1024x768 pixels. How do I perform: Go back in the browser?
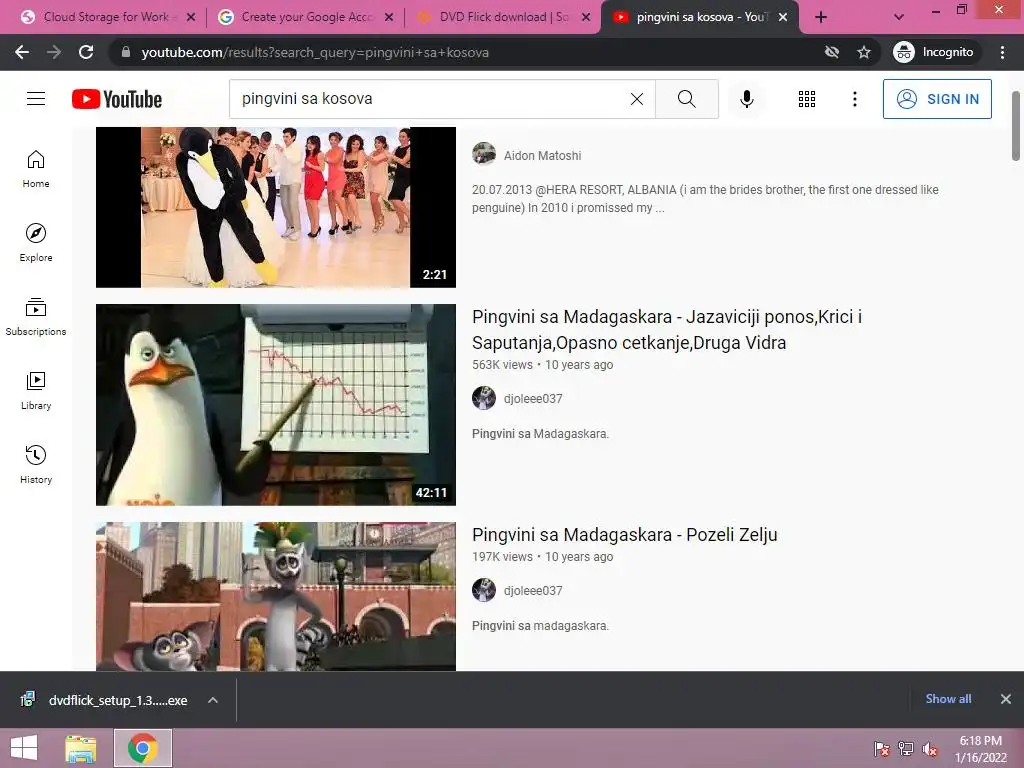(x=22, y=52)
